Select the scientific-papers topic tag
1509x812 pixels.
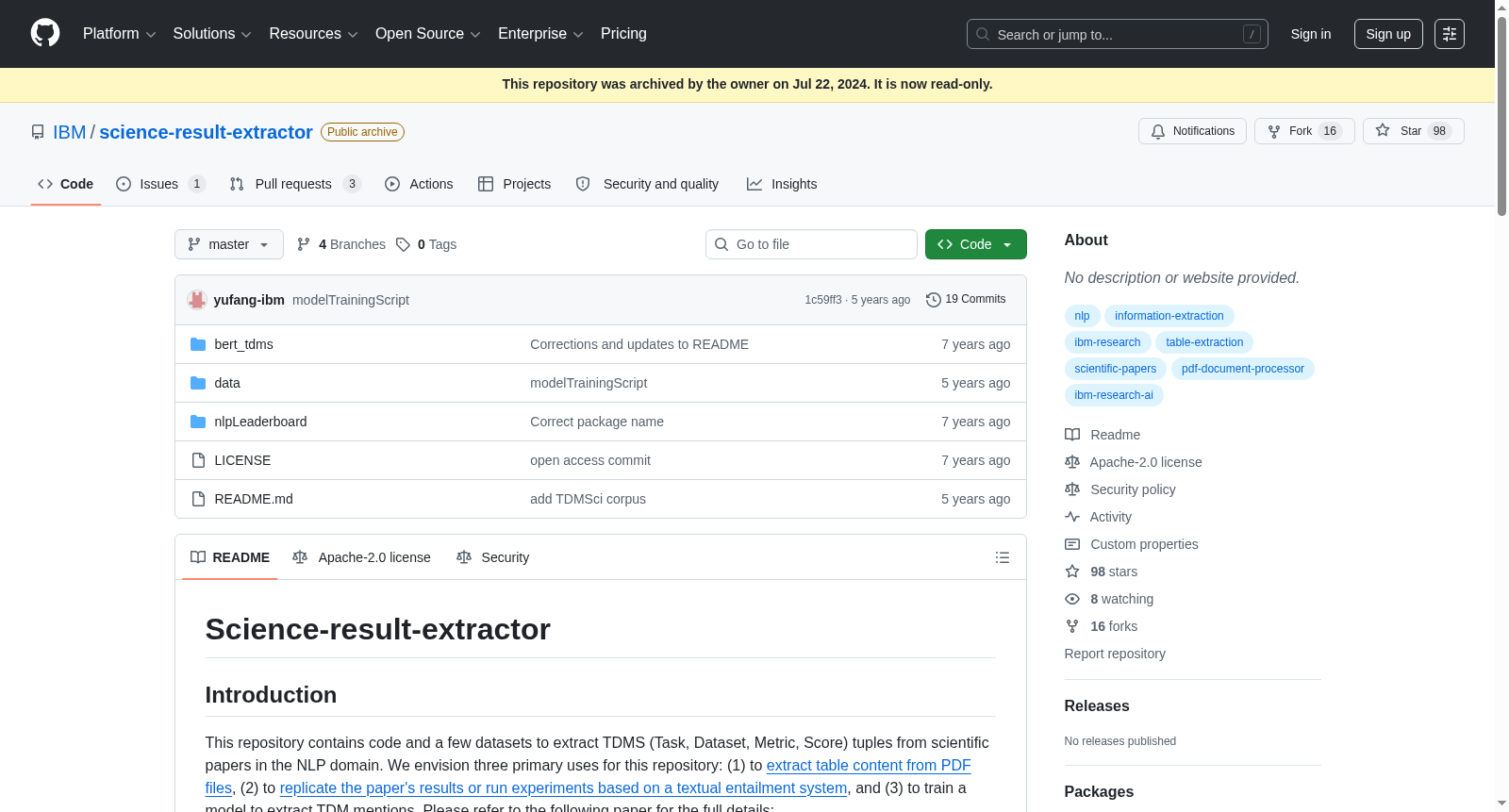point(1116,369)
